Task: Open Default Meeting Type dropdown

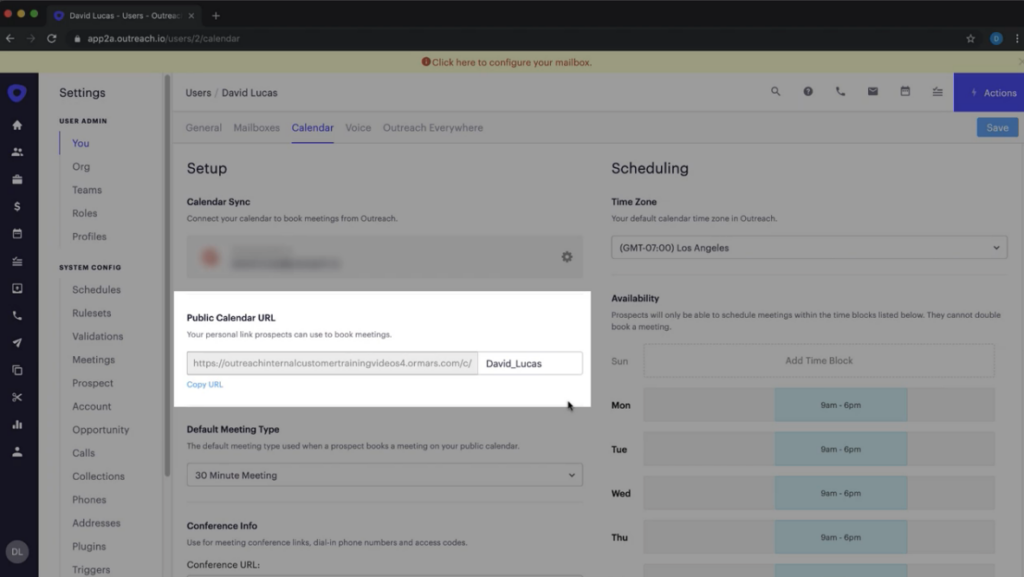Action: click(x=385, y=475)
